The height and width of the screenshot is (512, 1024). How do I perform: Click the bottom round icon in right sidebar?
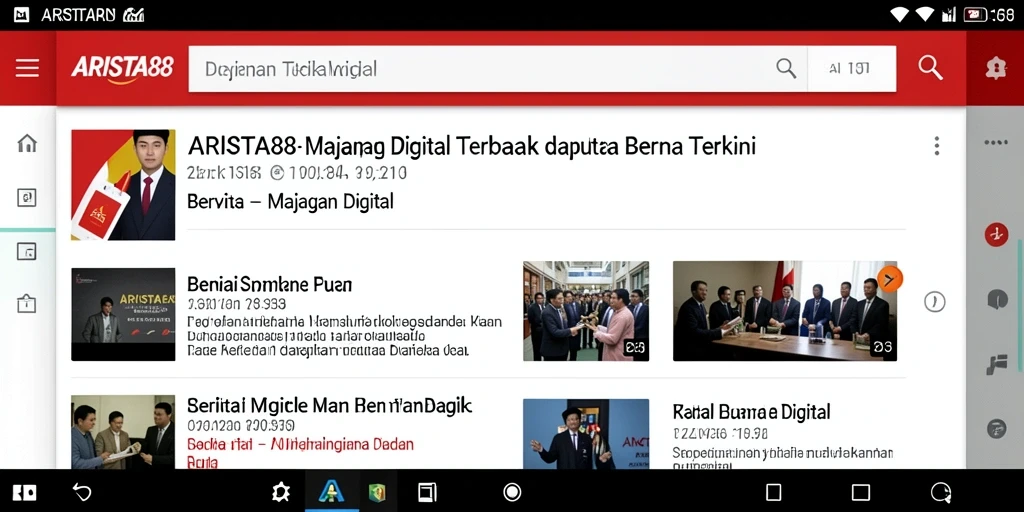997,428
